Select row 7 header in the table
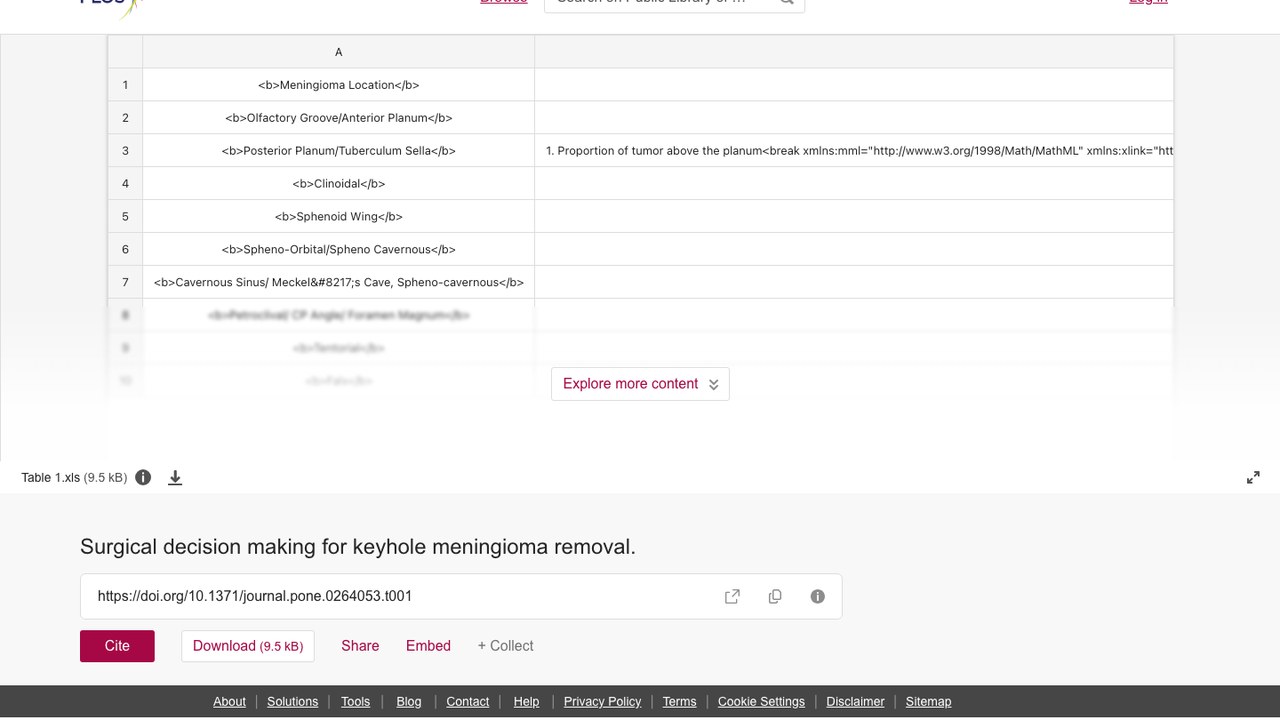Viewport: 1280px width, 720px height. click(x=125, y=282)
